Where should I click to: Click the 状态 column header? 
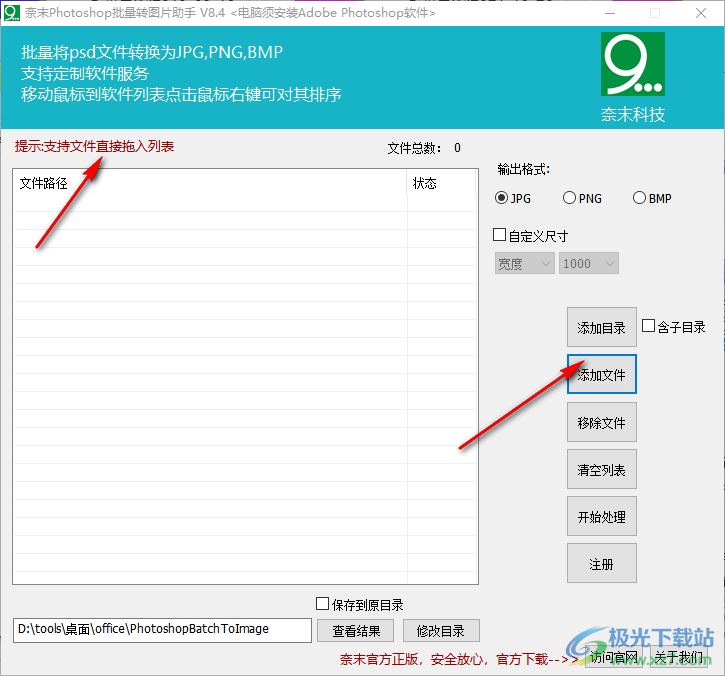tap(442, 183)
